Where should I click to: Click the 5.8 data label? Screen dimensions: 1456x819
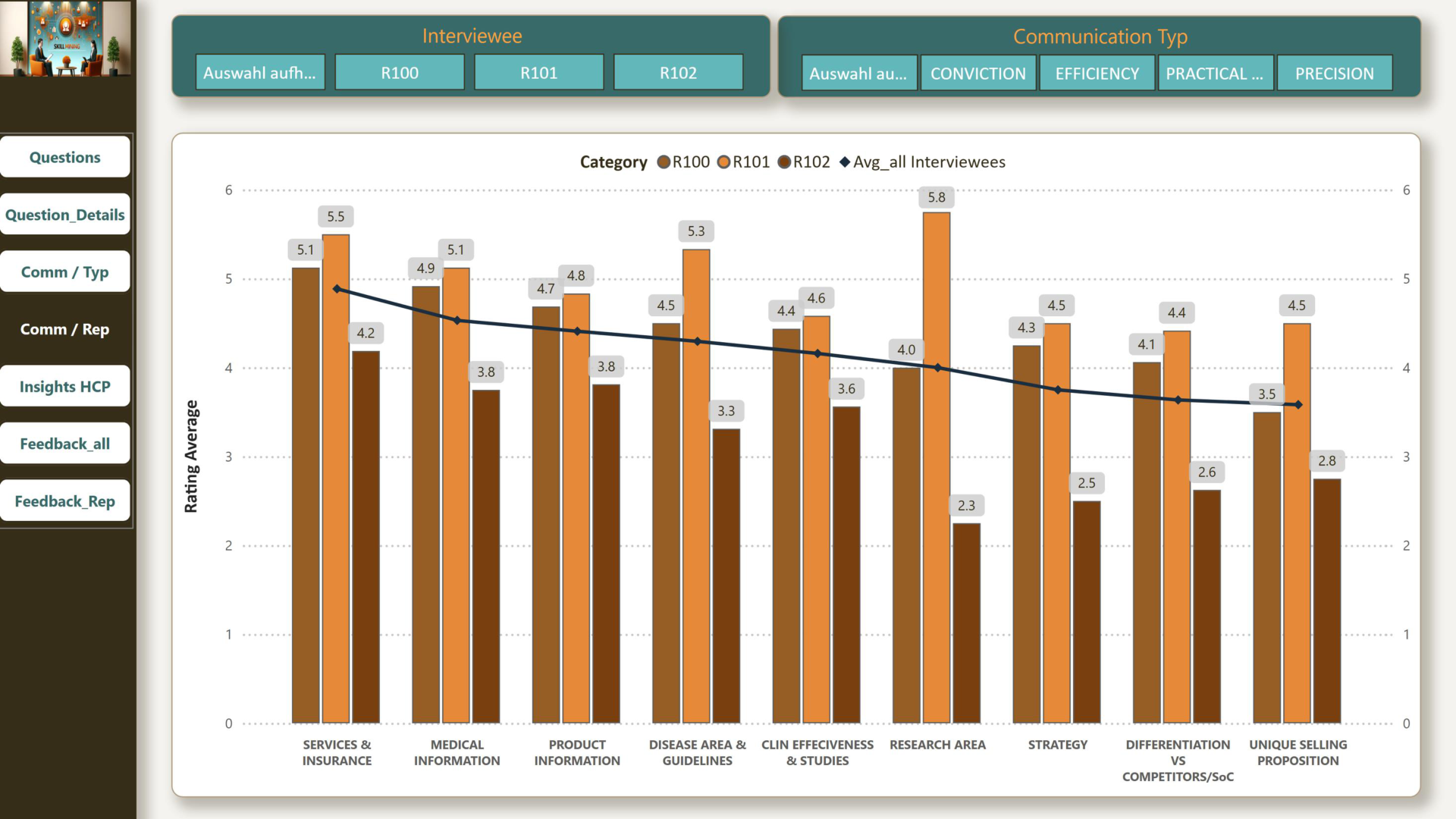click(937, 197)
